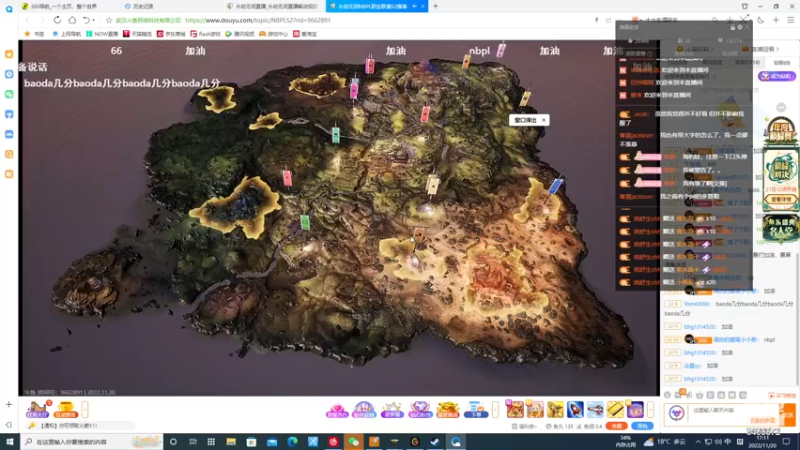Open the NOW直播 bookmark
This screenshot has width=800, height=450.
coord(102,34)
